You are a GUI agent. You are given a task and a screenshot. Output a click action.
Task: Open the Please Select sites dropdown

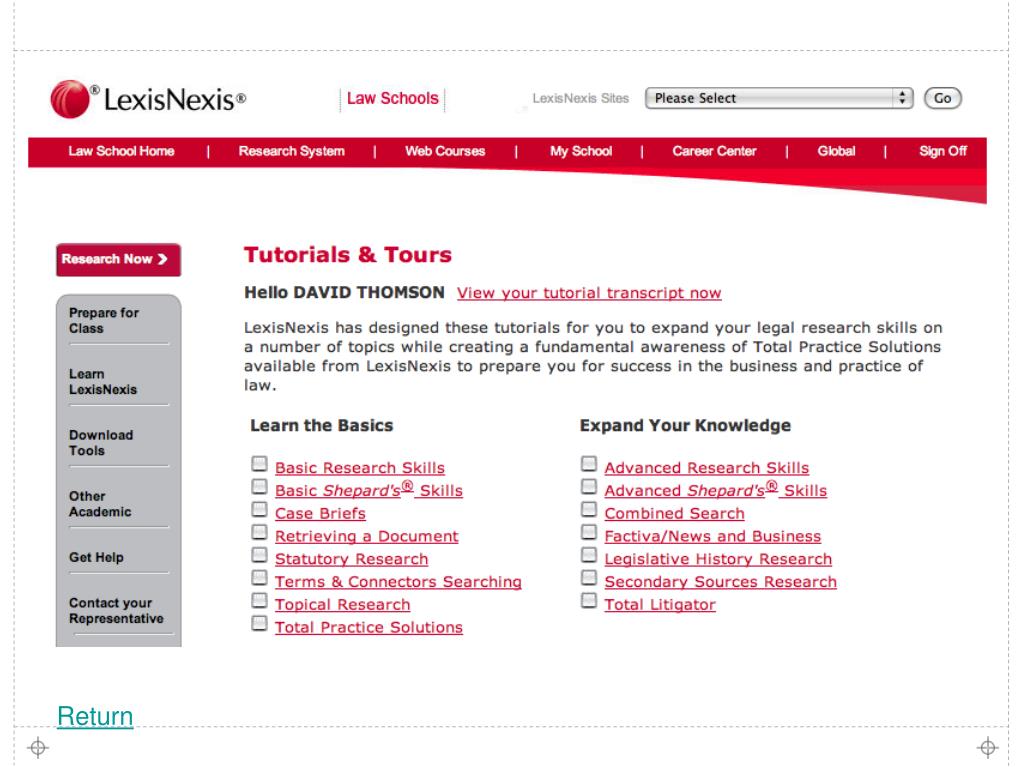pyautogui.click(x=778, y=98)
